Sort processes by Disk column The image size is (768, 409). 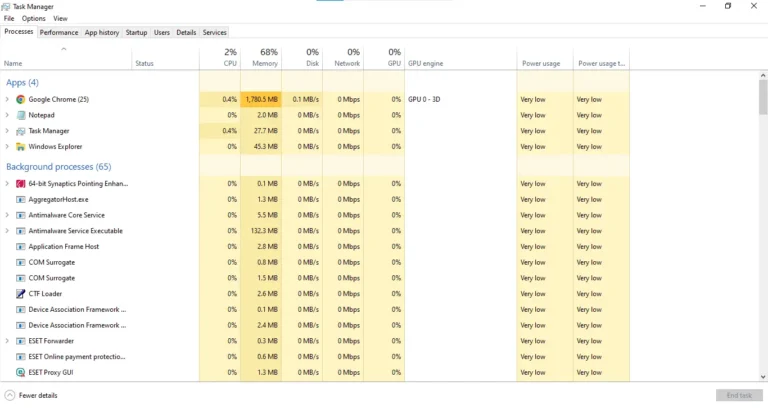(x=302, y=58)
